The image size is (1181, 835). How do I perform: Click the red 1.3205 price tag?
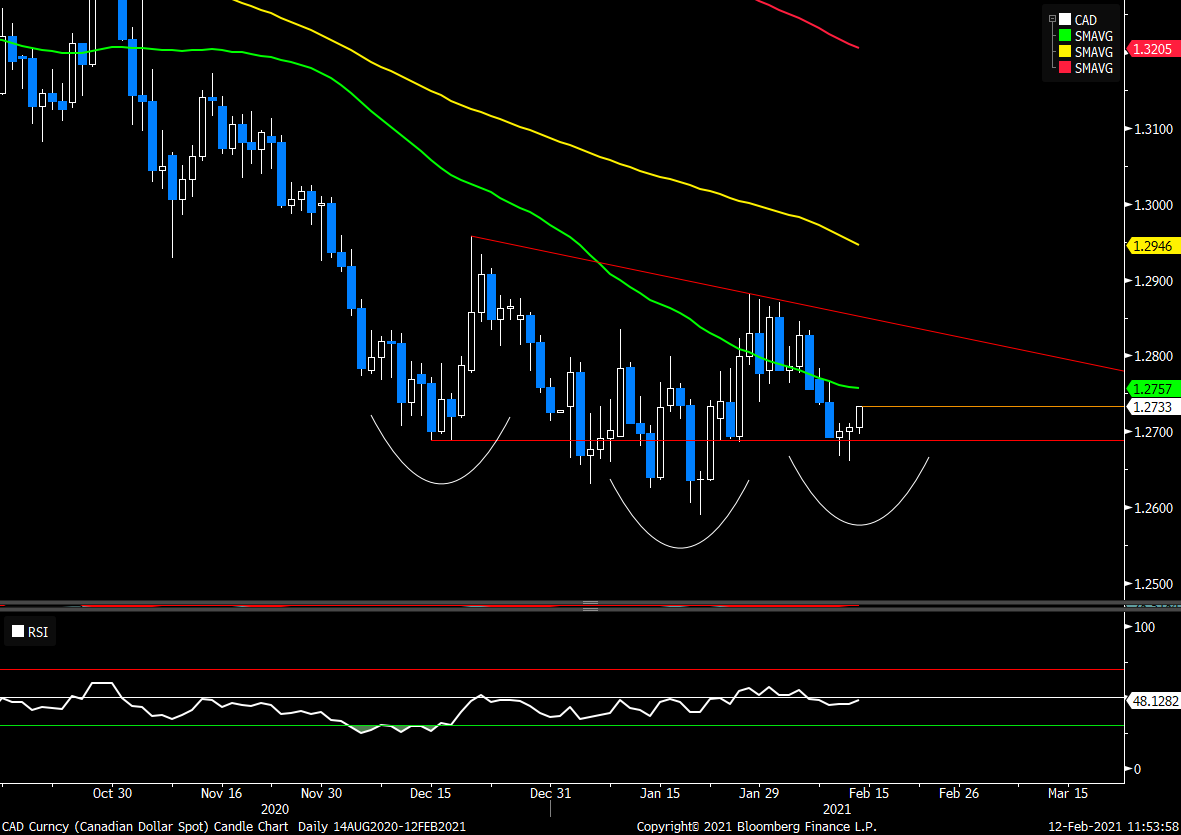[1152, 50]
